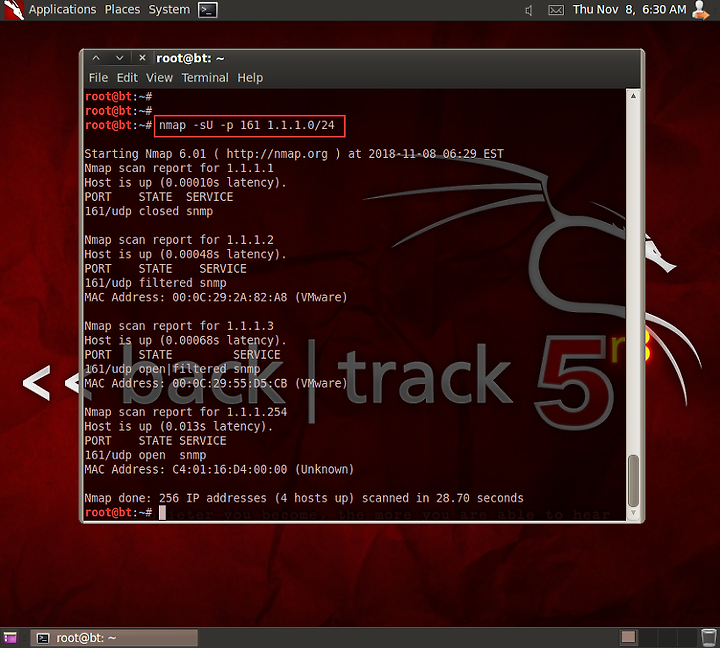Click MAC Address 00:0C:29:2A:82:A8 line
This screenshot has height=648, width=720.
point(216,297)
